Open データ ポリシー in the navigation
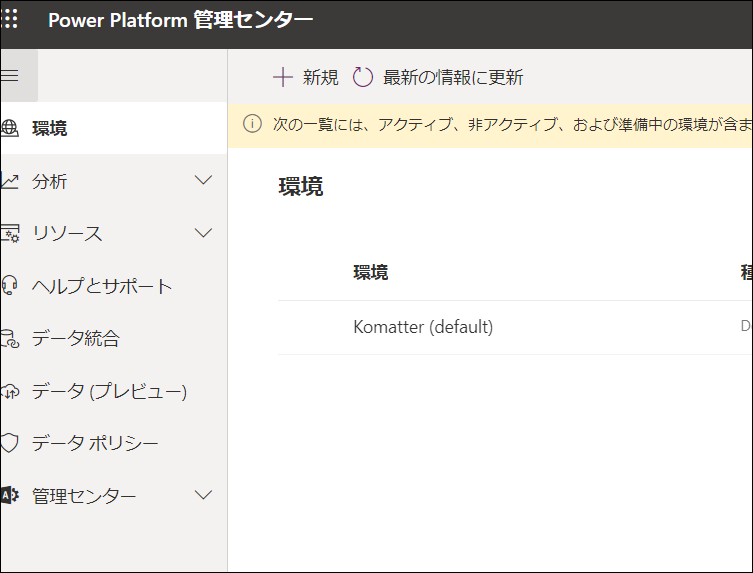This screenshot has height=573, width=753. 114,443
